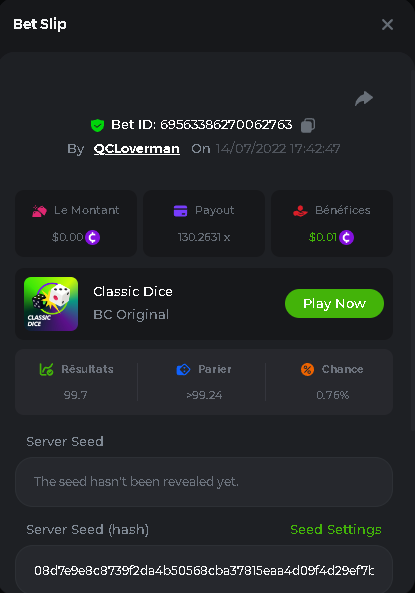Open QCLoverman's user profile link
Screen dimensions: 415x593
point(137,149)
